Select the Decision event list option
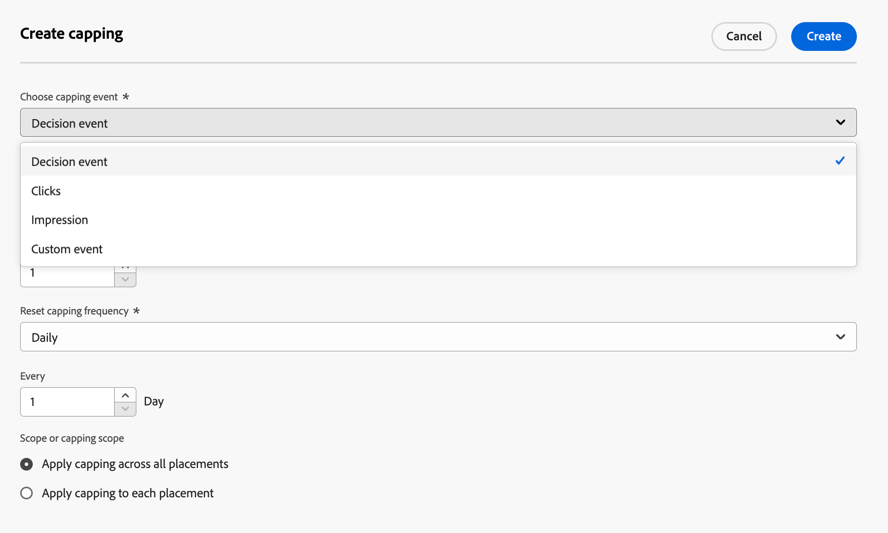Screen dimensions: 888x533 [x=438, y=161]
